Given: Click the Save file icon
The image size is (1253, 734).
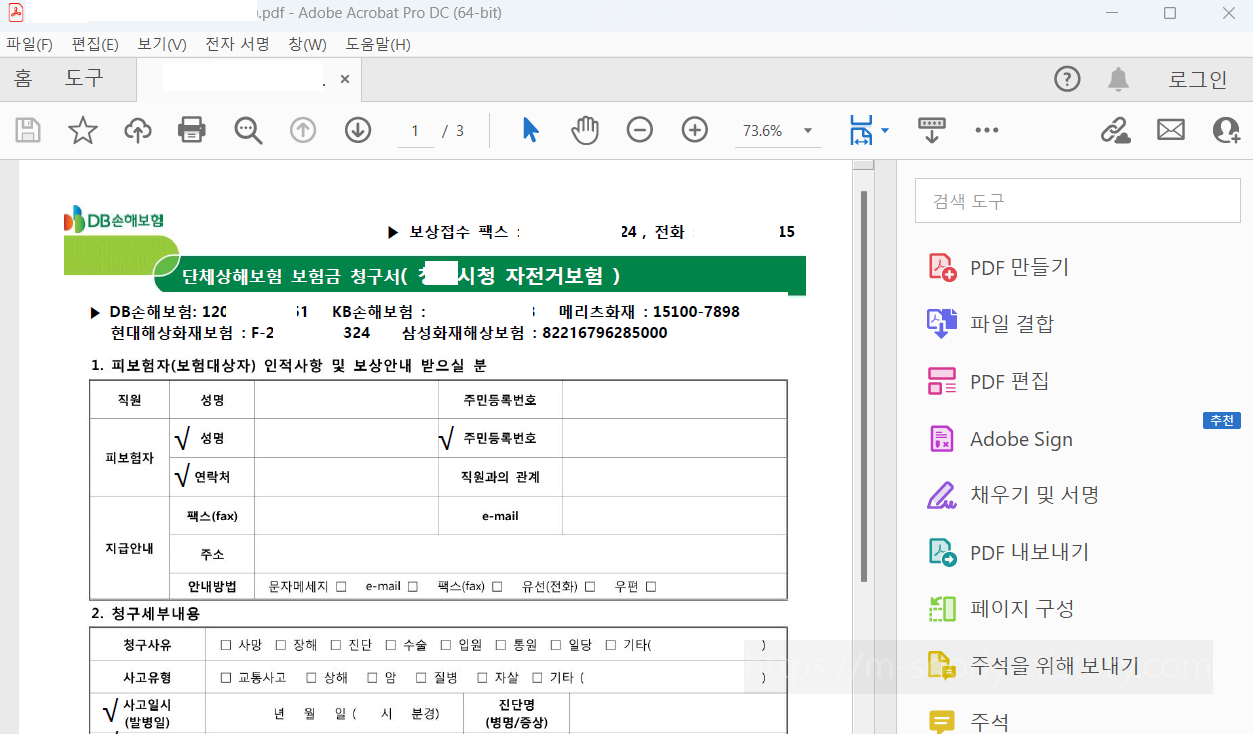Looking at the screenshot, I should [x=28, y=130].
